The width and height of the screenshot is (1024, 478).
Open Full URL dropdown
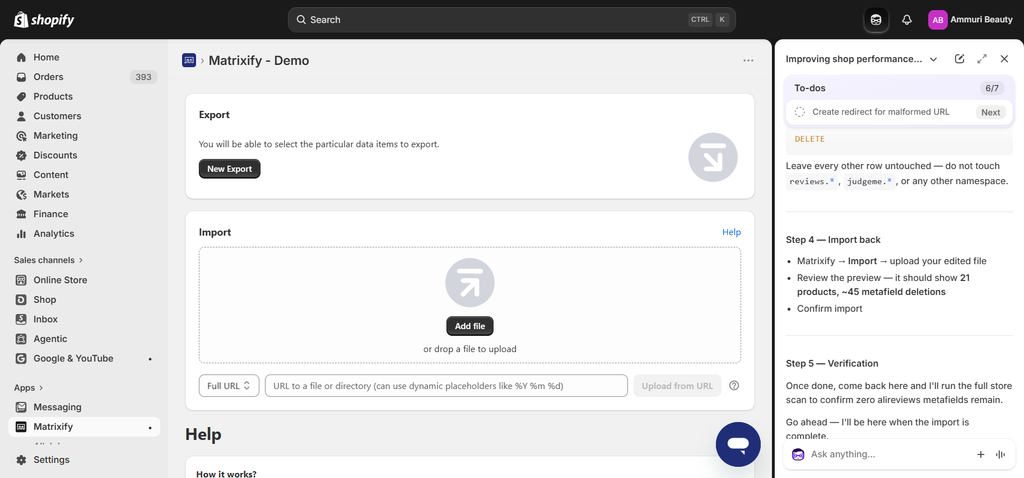[x=229, y=386]
